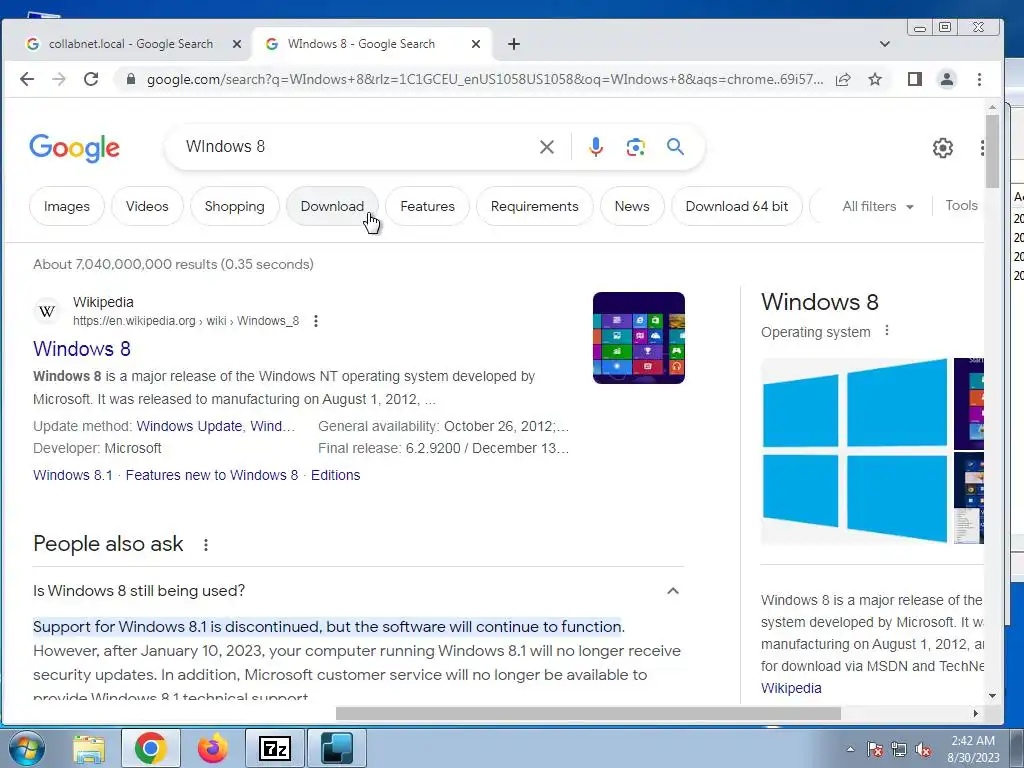Click the vertical scrollbar down arrow
Image resolution: width=1024 pixels, height=768 pixels.
[x=993, y=696]
